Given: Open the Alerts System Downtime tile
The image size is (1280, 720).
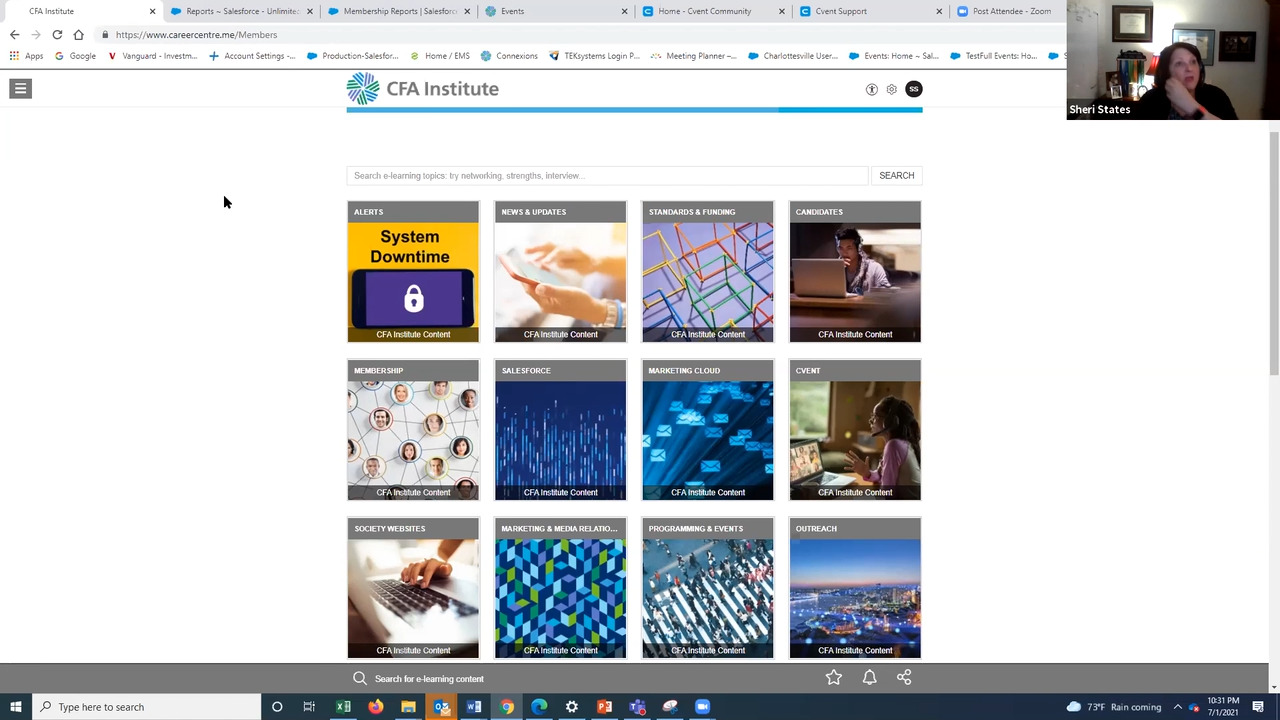Looking at the screenshot, I should coord(413,272).
